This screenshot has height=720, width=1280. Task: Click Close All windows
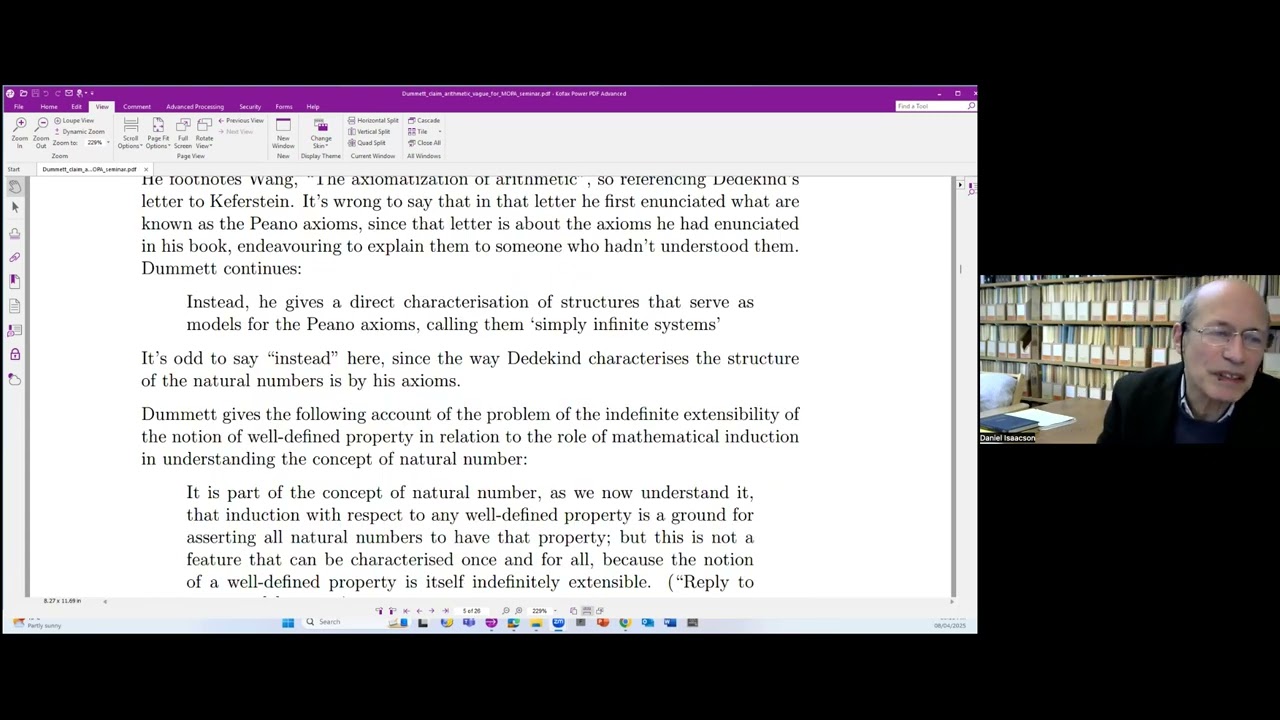424,143
